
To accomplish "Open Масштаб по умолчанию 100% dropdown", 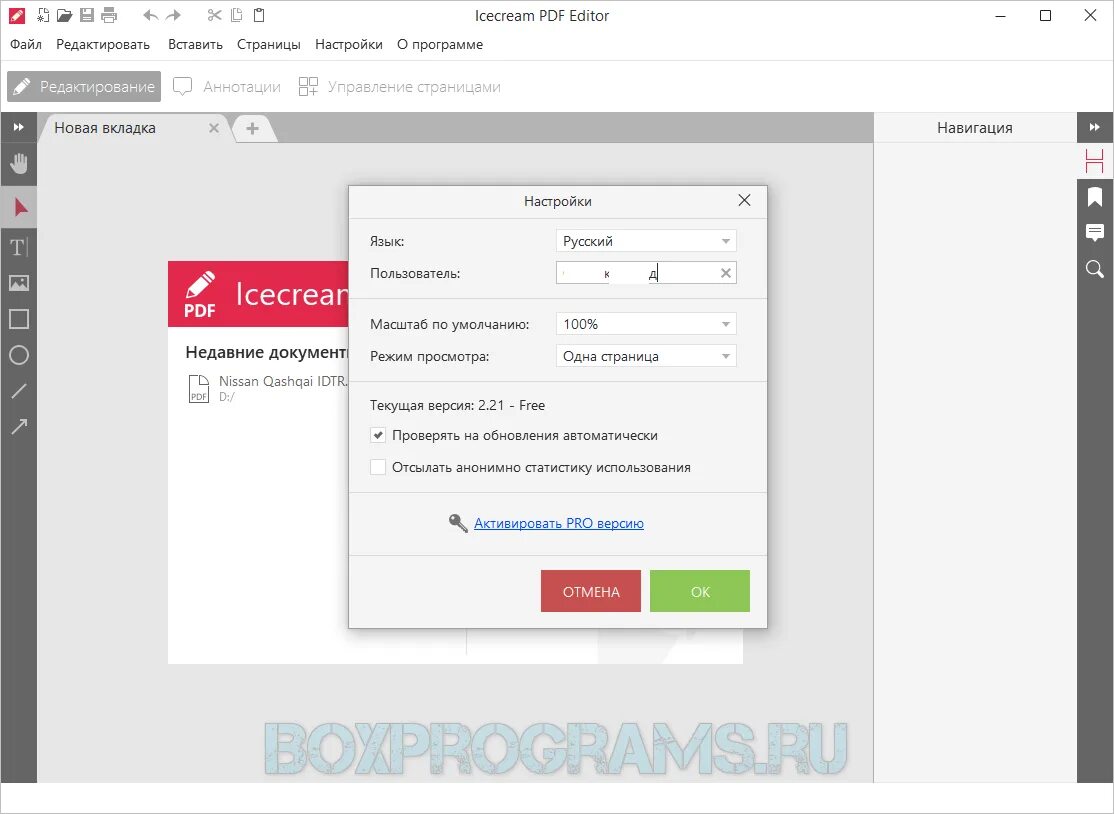I will 646,324.
